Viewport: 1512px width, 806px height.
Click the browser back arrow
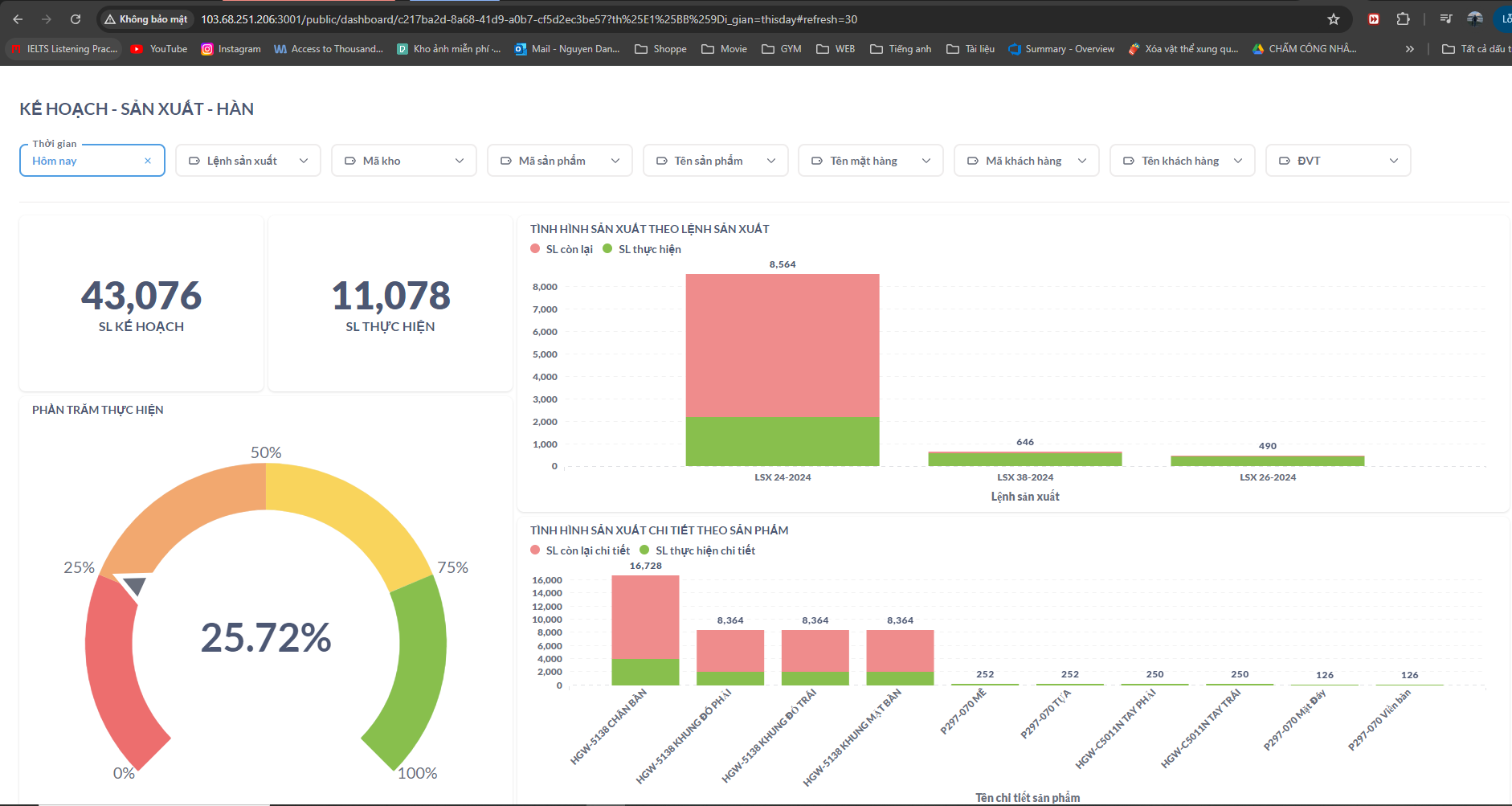click(16, 18)
